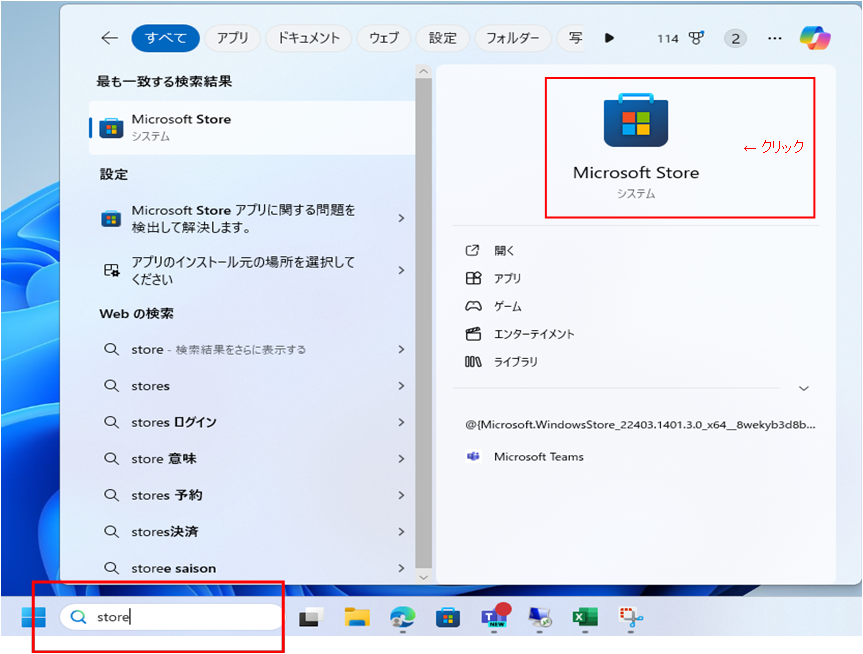This screenshot has width=863, height=654.
Task: Switch to the フォルダー filter tab
Action: point(512,38)
